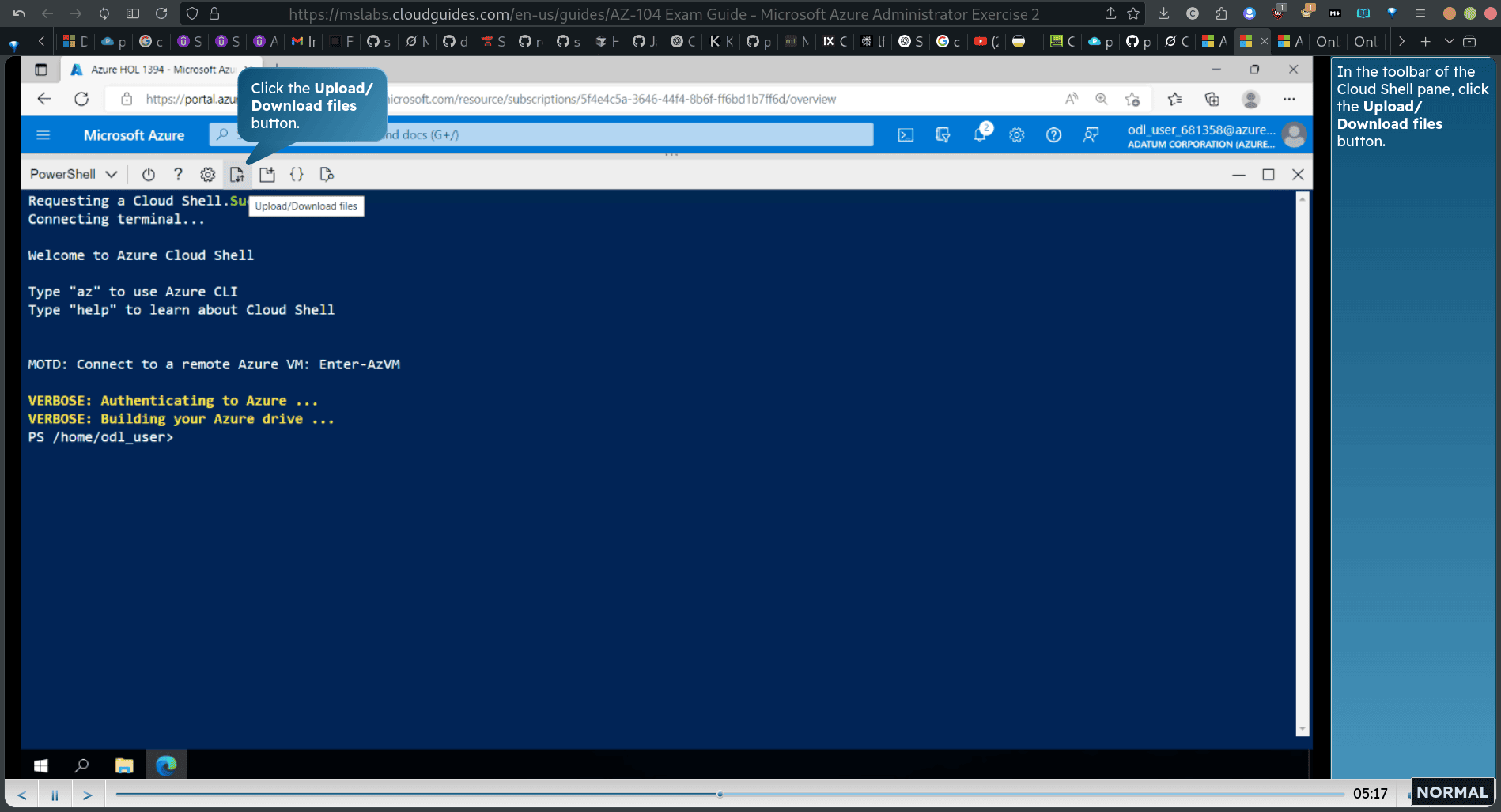Minimize the Cloud Shell pane
Image resolution: width=1501 pixels, height=812 pixels.
[1238, 175]
